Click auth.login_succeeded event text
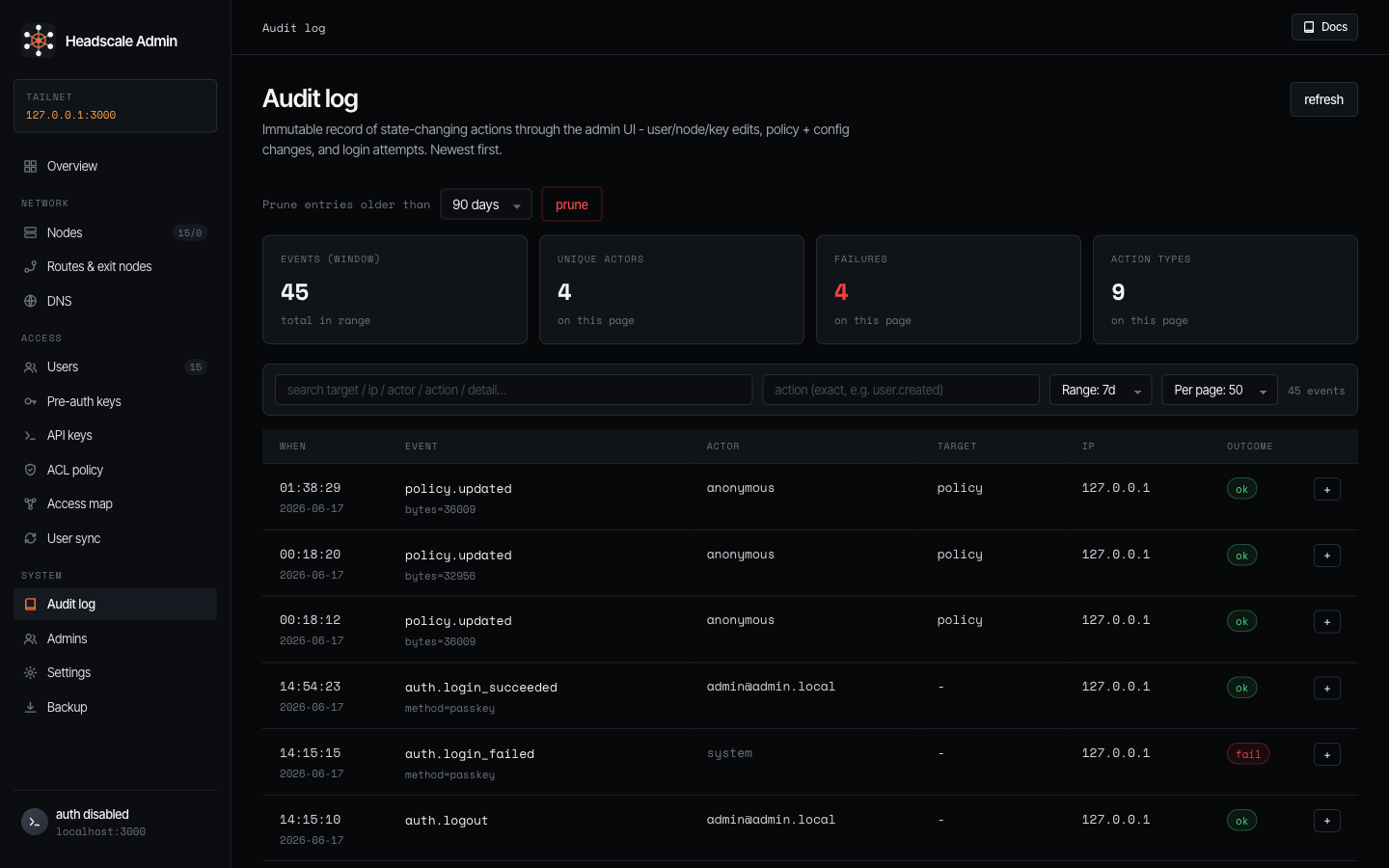 click(481, 688)
